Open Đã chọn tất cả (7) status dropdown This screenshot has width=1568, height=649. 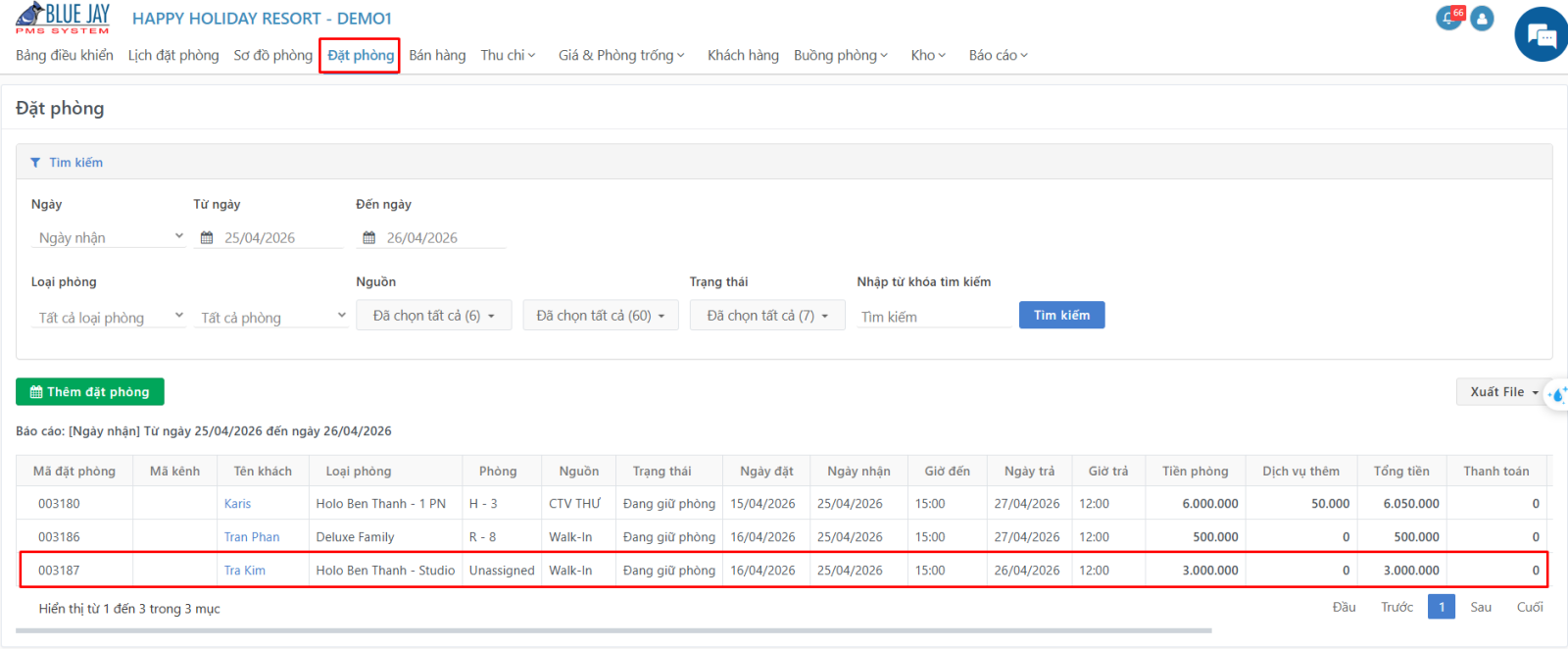coord(767,316)
